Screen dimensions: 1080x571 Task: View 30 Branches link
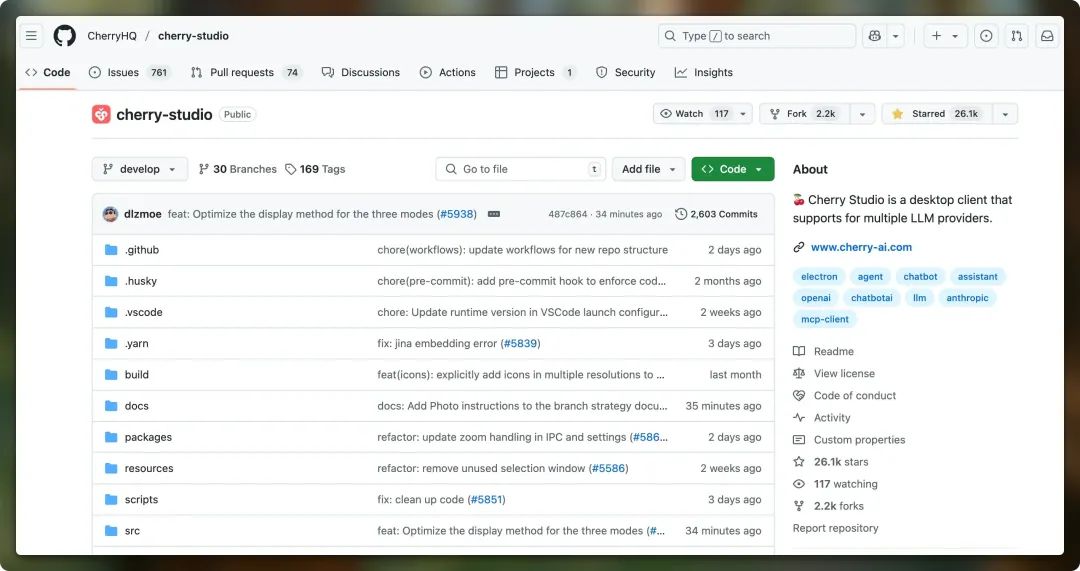[x=238, y=169]
